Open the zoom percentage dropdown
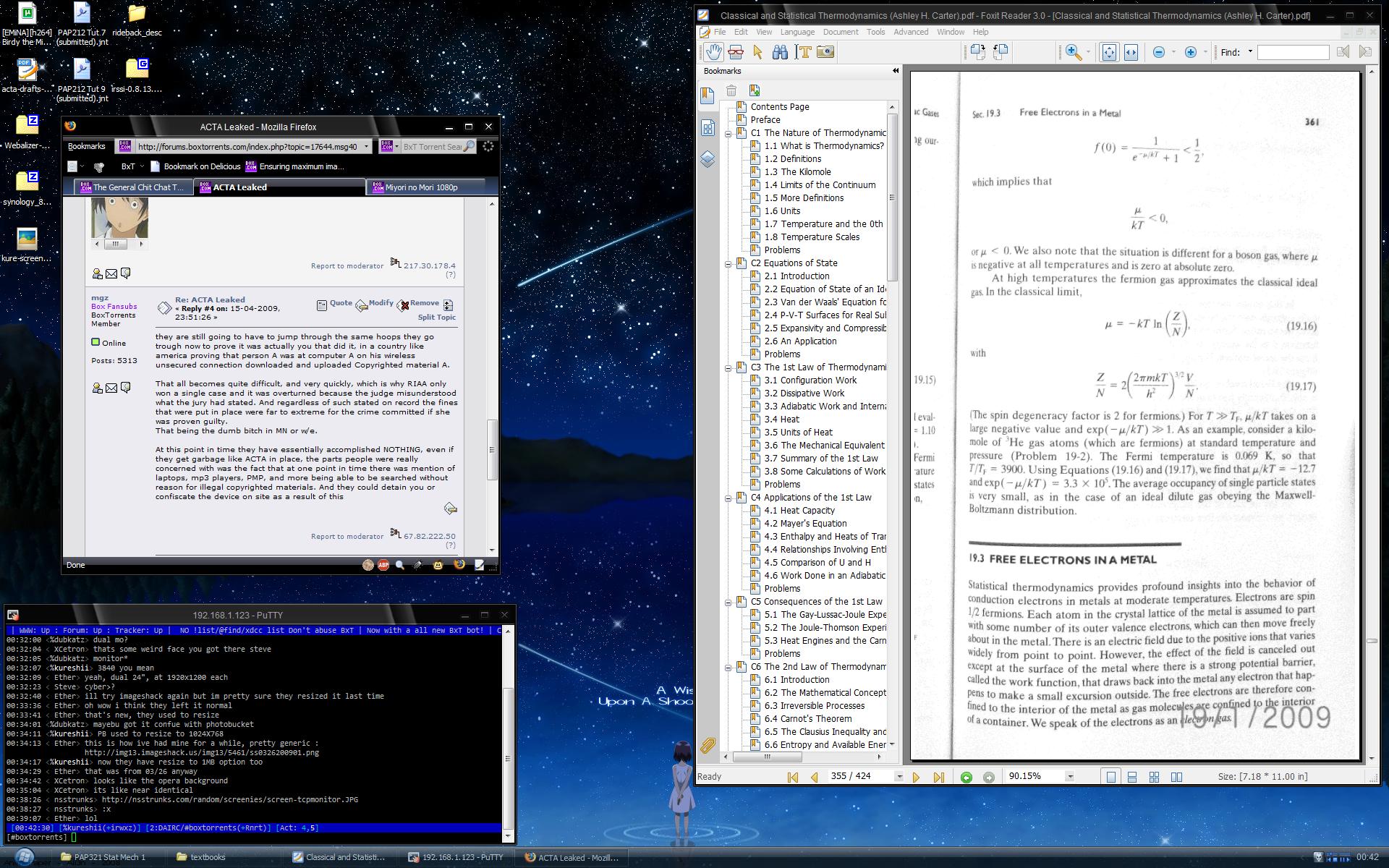 1069,777
